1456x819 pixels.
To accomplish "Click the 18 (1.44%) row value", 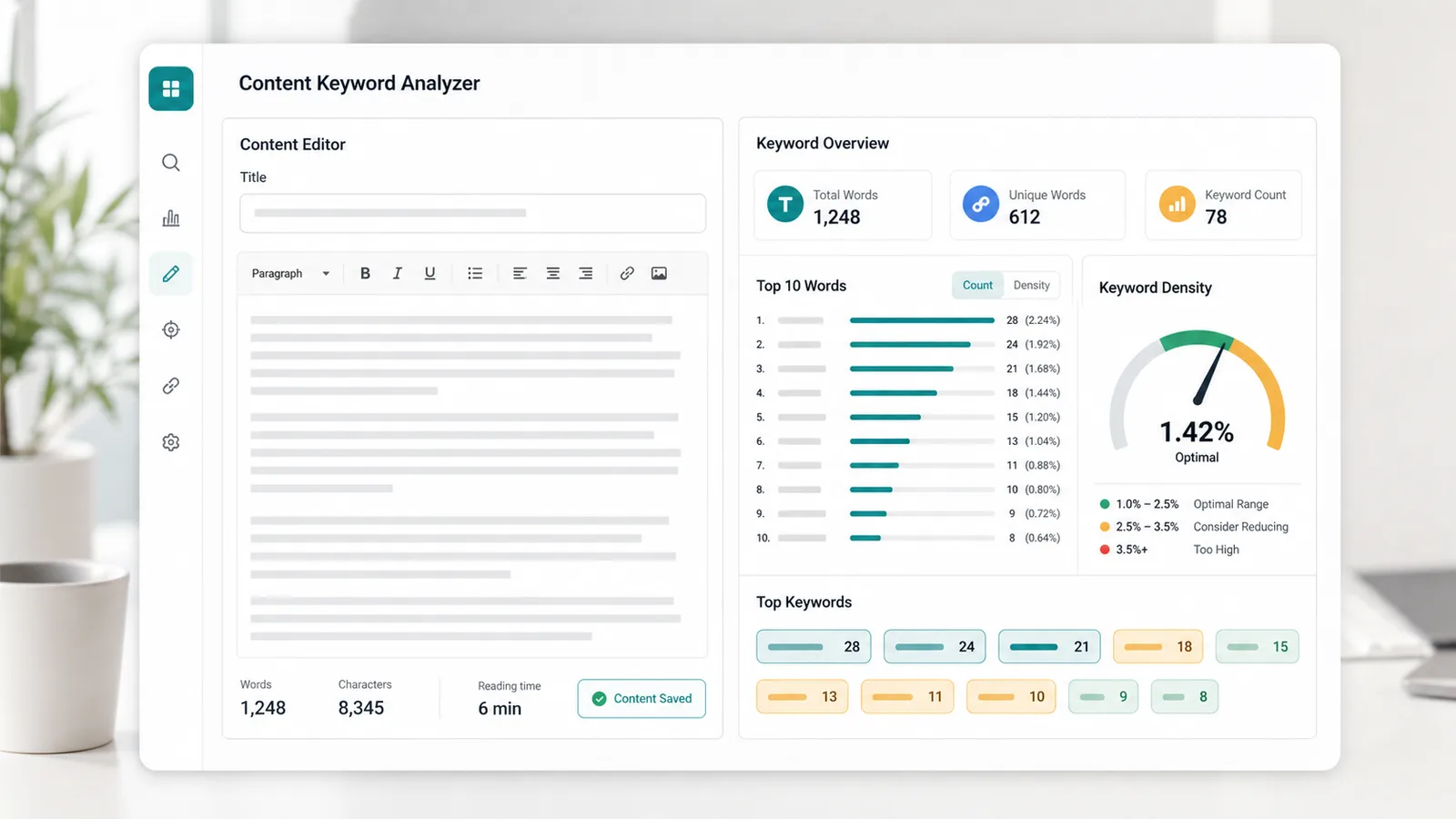I will pyautogui.click(x=1033, y=393).
